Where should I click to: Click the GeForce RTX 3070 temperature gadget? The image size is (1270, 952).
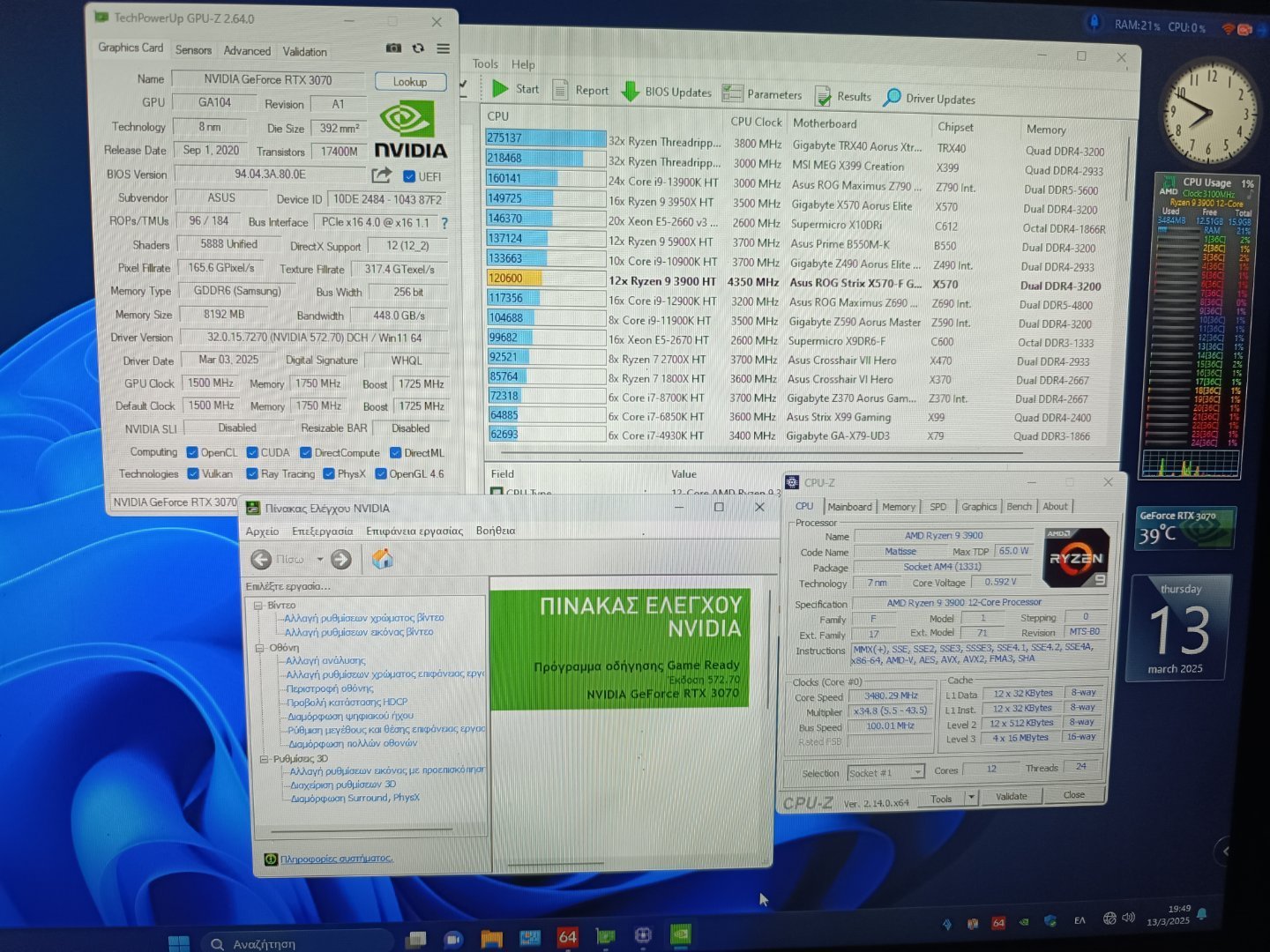[x=1186, y=527]
